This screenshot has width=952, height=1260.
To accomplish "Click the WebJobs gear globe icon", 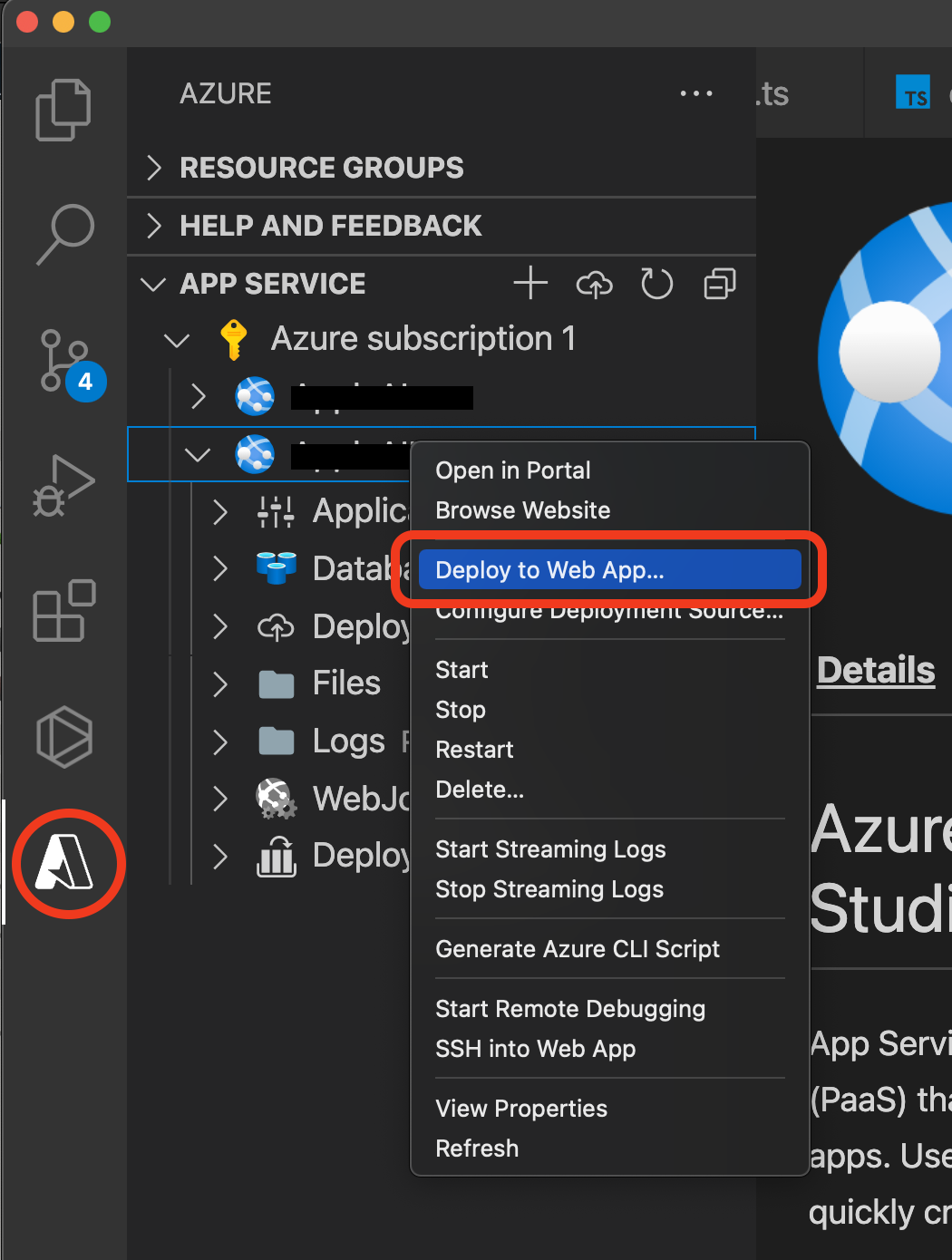I will pos(276,799).
